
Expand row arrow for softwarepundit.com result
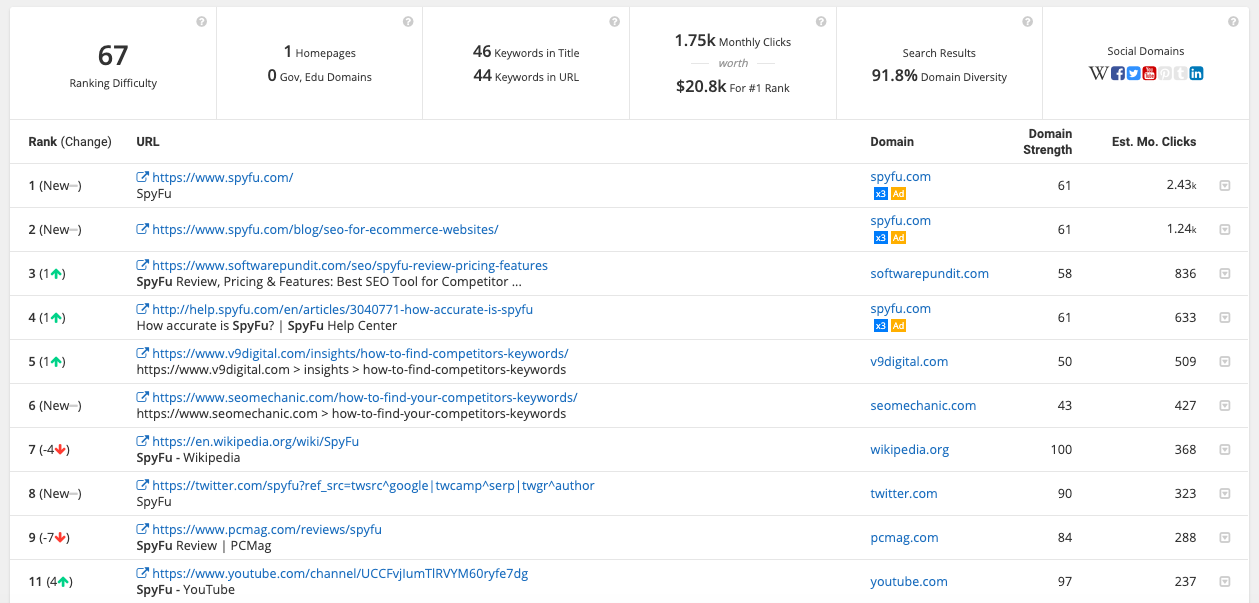click(x=1225, y=274)
